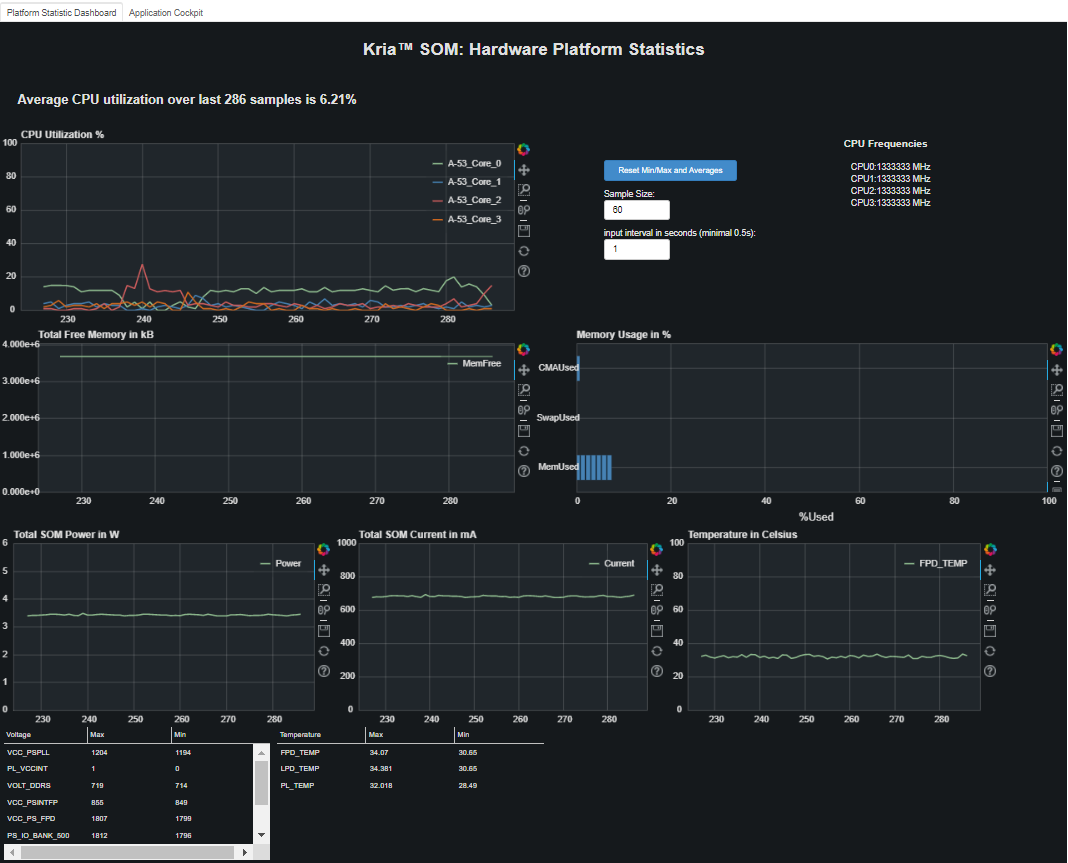Open Help for the Memory Usage chart
The image size is (1068, 863).
coord(1056,471)
